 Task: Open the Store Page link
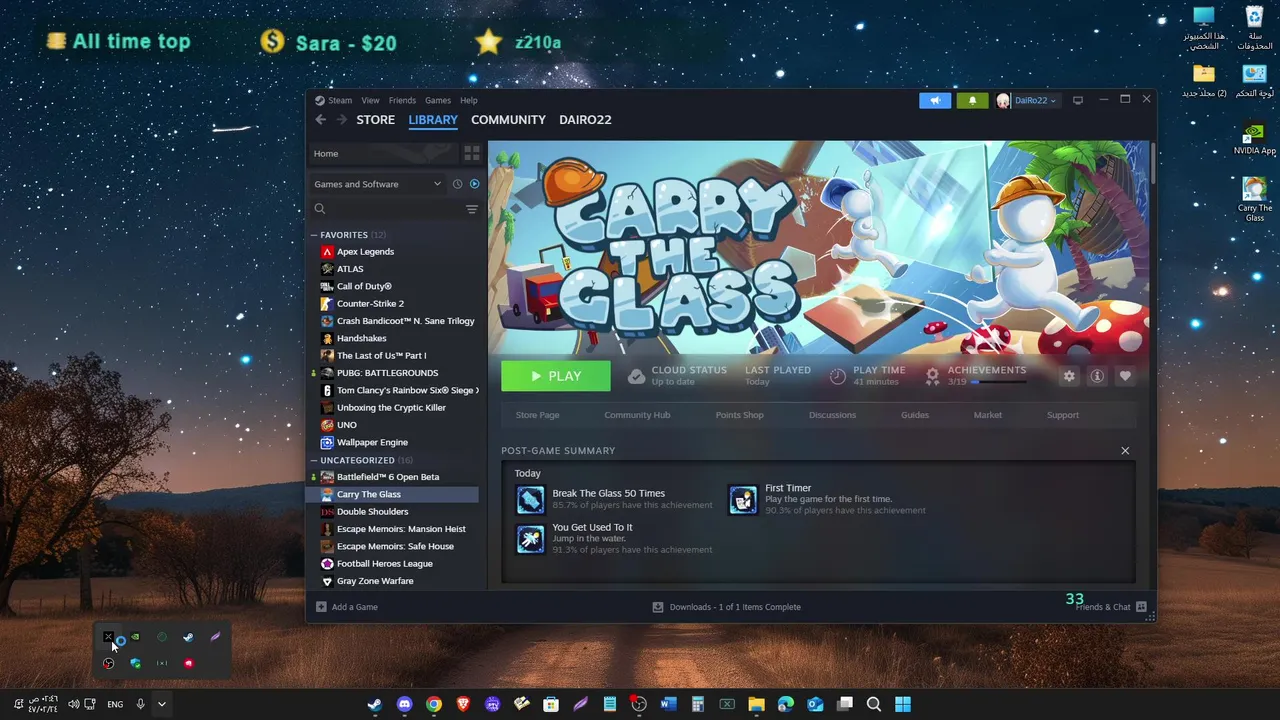point(537,415)
